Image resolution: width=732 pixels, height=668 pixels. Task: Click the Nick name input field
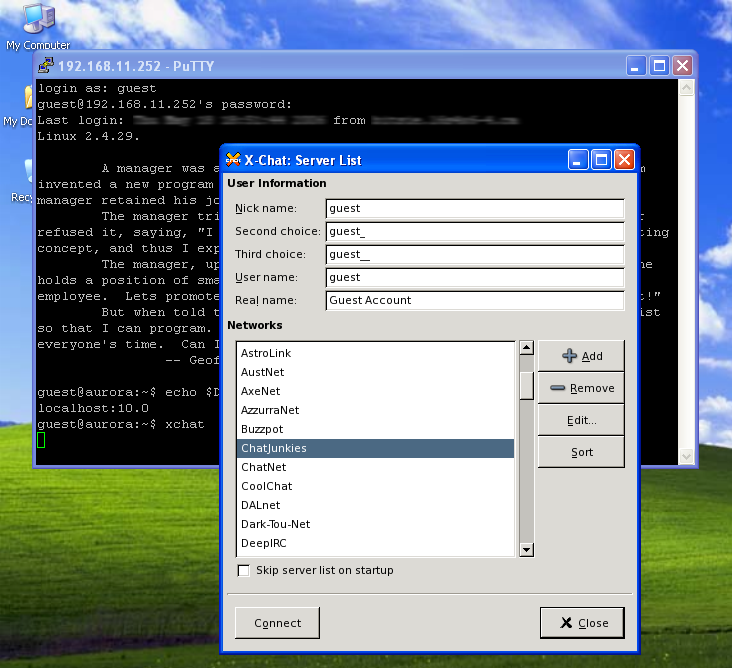pyautogui.click(x=474, y=209)
